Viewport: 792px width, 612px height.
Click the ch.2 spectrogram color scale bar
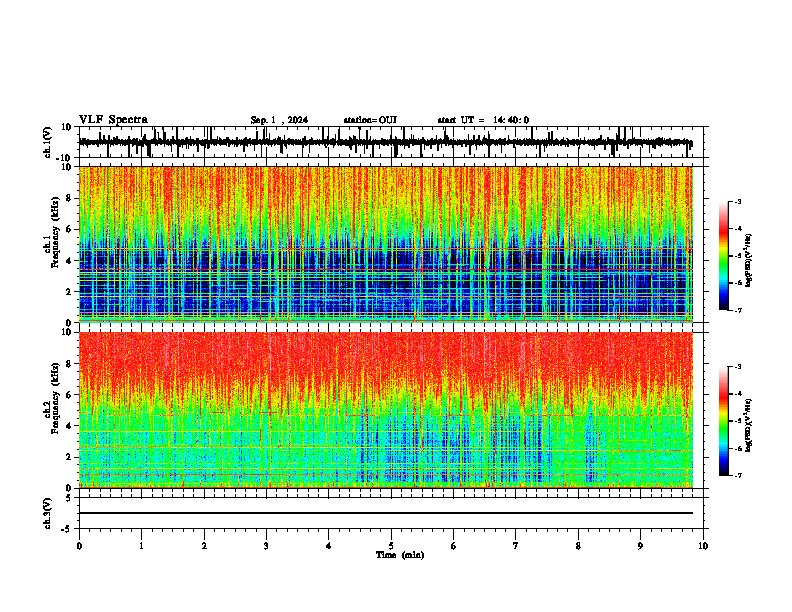(x=723, y=421)
